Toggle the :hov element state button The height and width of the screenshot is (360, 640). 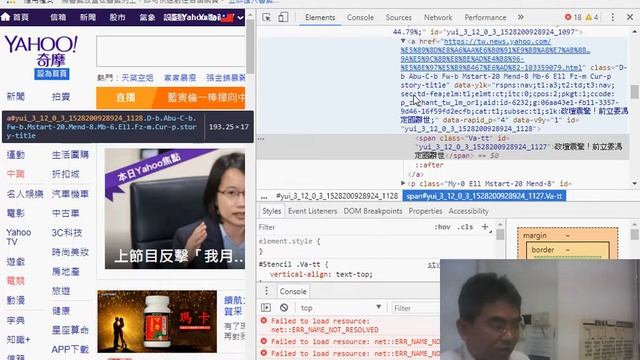pos(442,227)
